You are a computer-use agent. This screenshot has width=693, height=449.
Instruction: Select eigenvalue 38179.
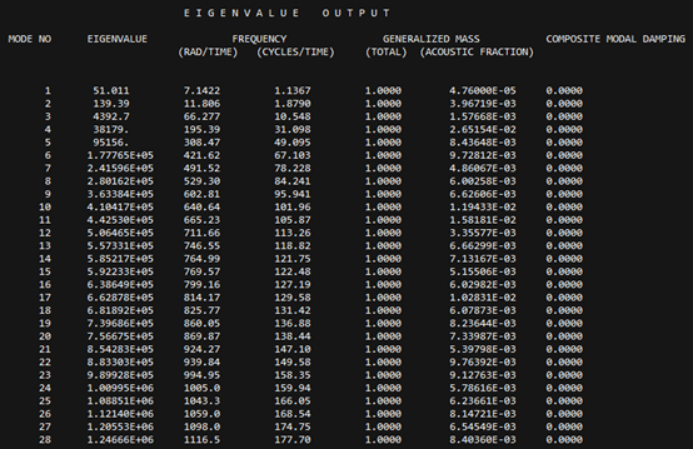coord(111,129)
